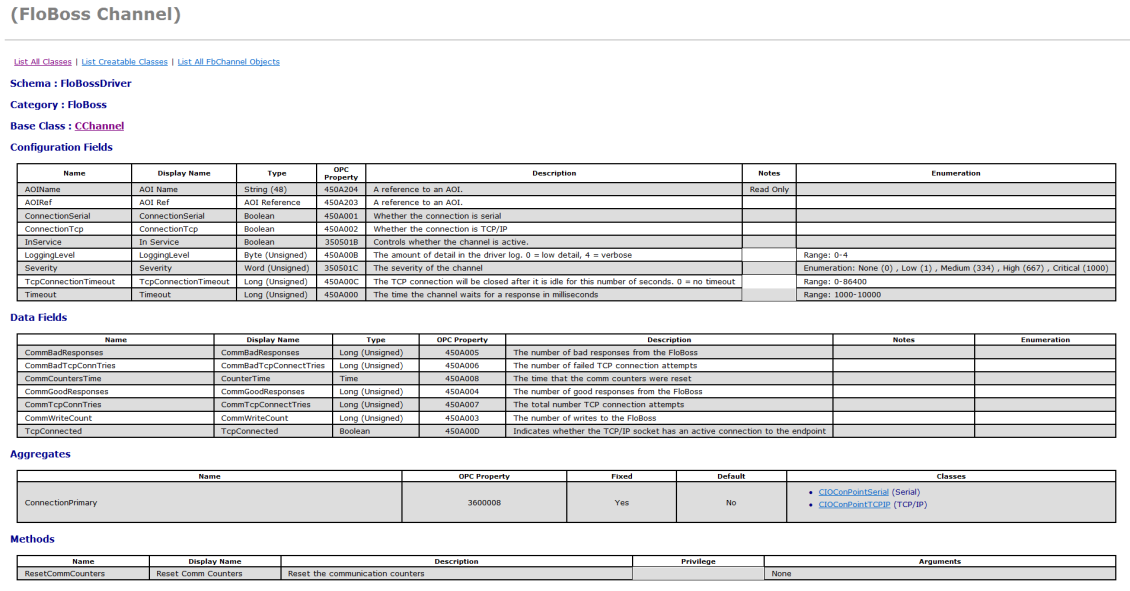
Task: Select OPC property 450A005
Action: (462, 353)
